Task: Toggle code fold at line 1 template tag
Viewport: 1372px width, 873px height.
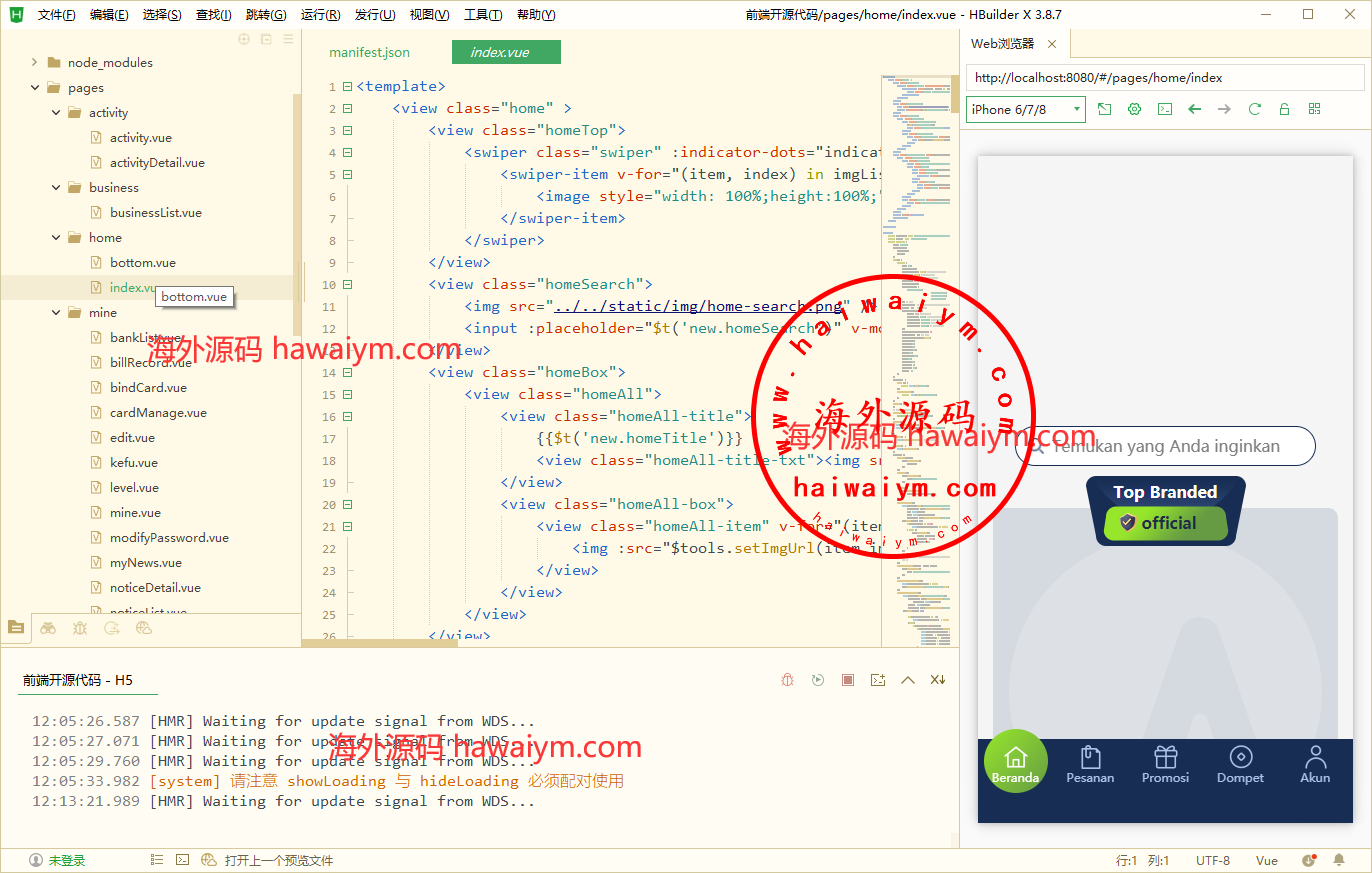Action: [347, 87]
